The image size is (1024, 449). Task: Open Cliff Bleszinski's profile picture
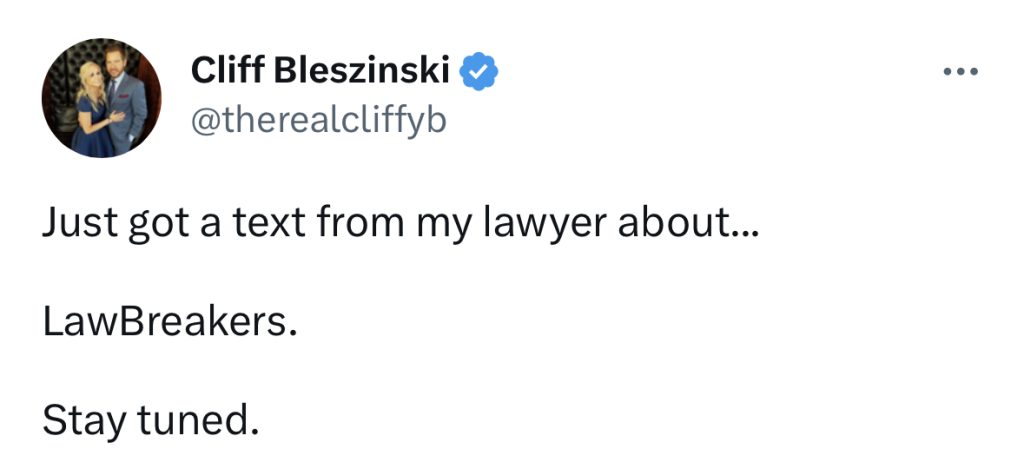(101, 98)
